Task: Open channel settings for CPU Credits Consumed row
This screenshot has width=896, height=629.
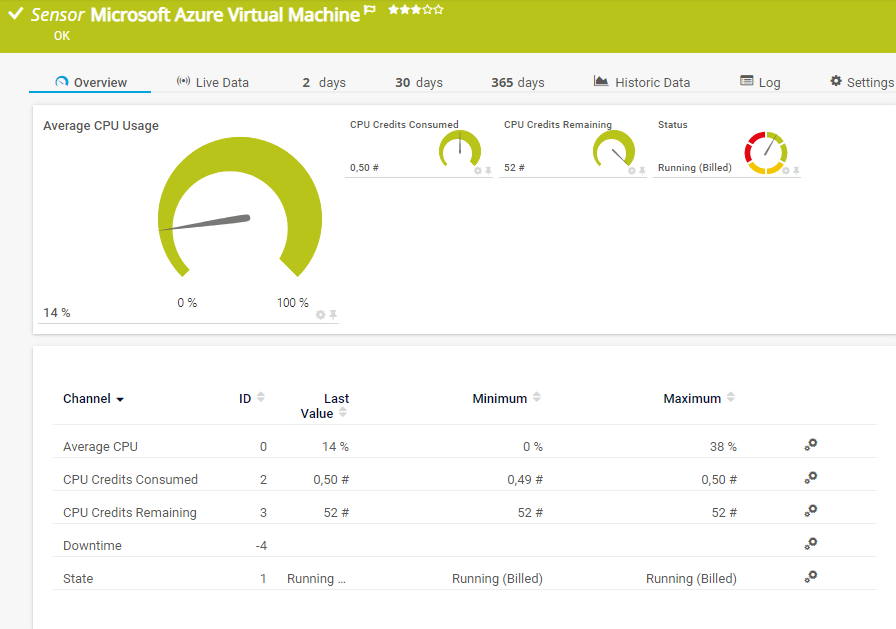Action: click(x=811, y=479)
